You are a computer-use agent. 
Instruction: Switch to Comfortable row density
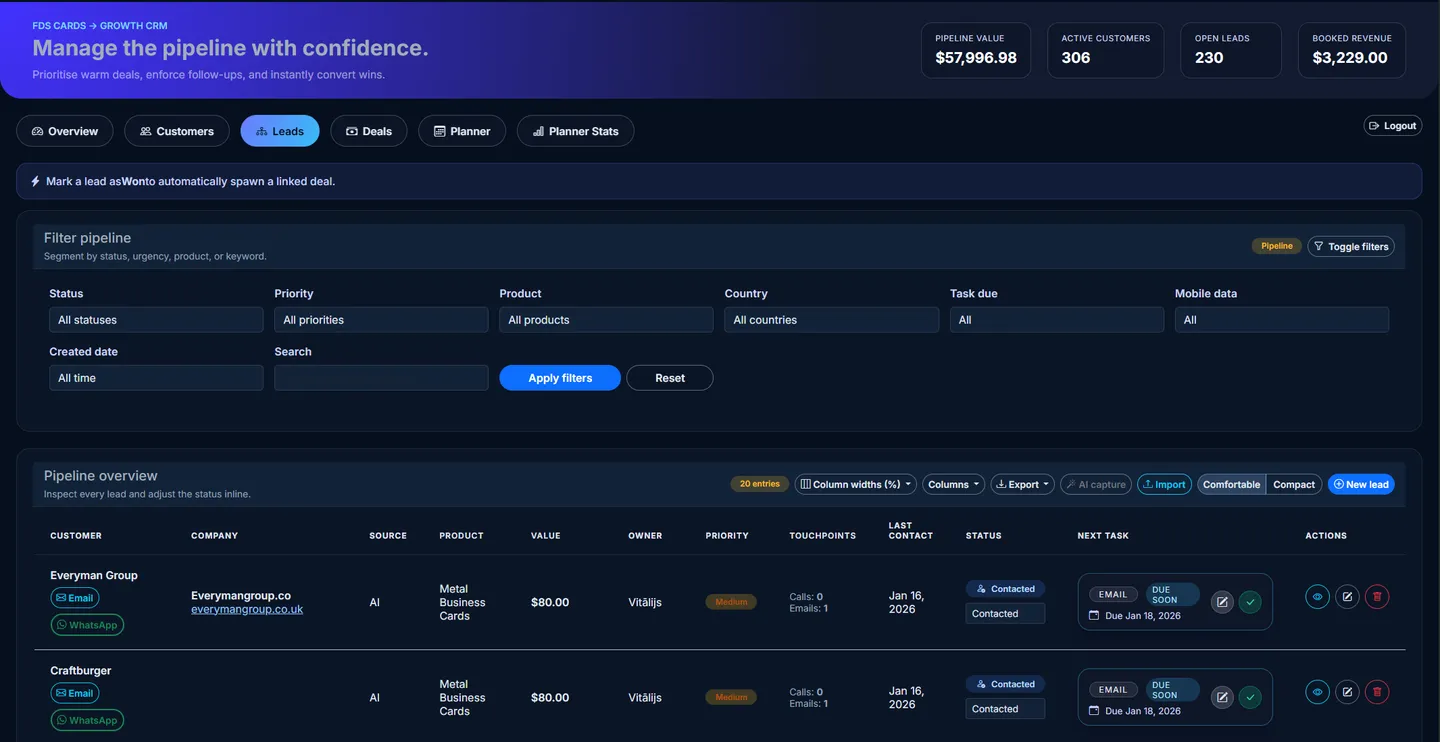[x=1231, y=484]
